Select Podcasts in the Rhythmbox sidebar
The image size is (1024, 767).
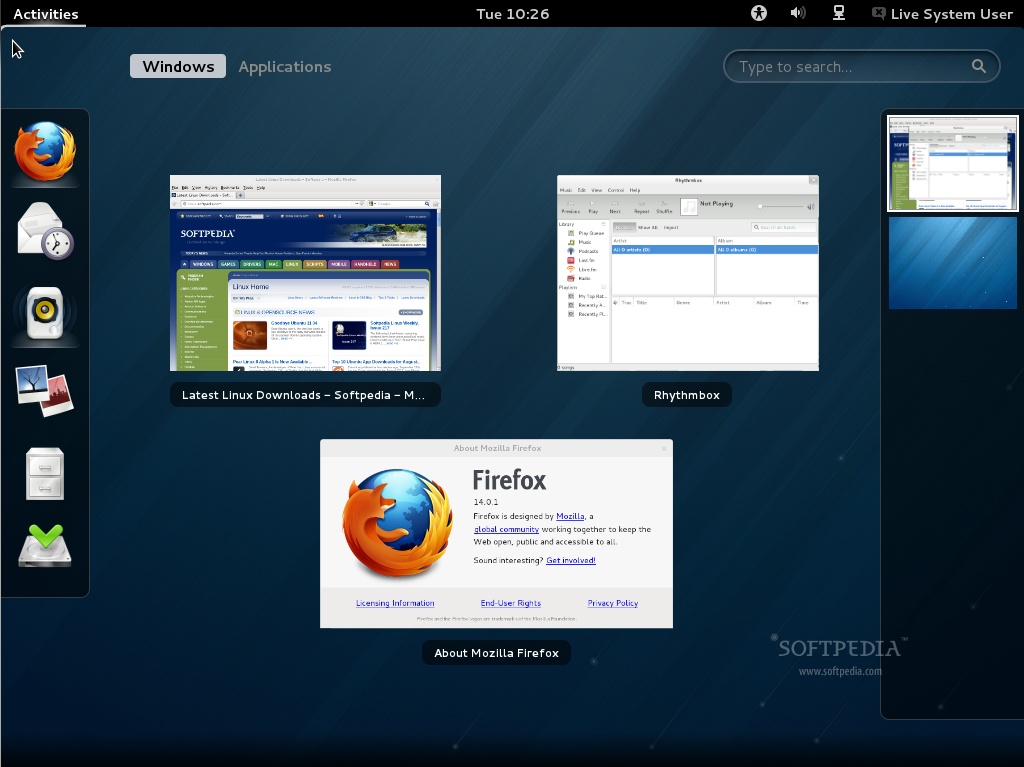(591, 251)
